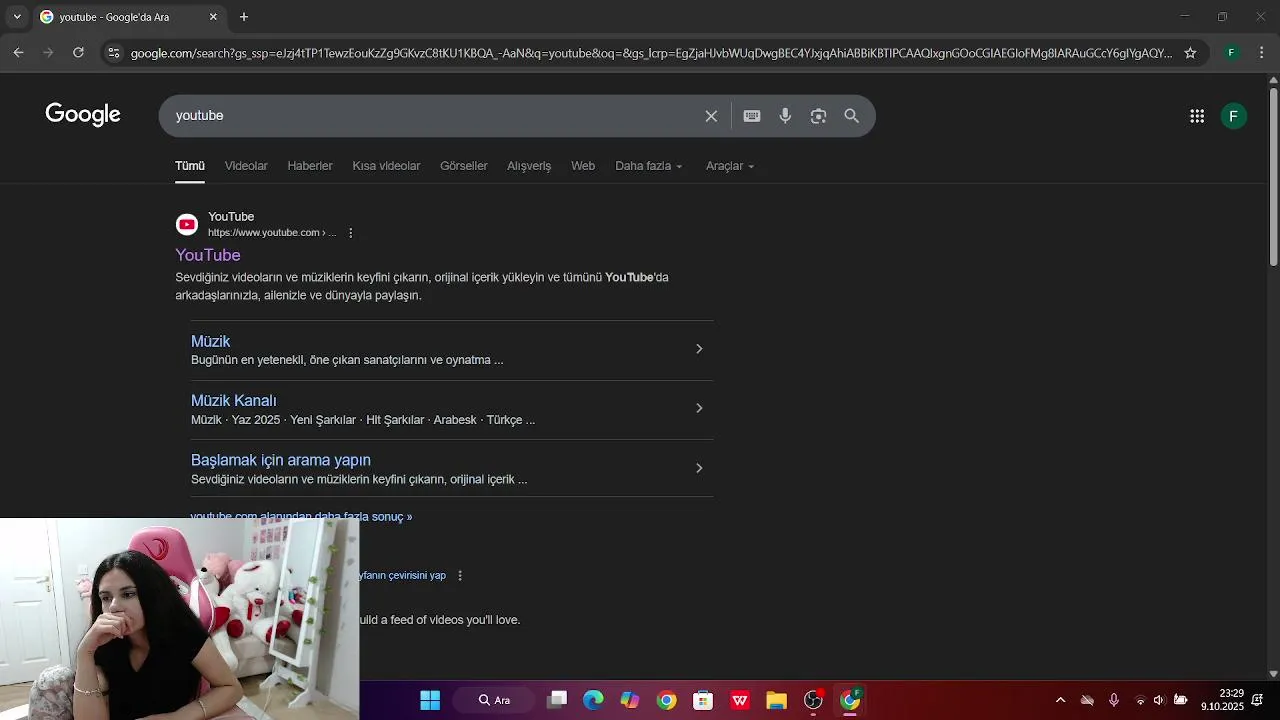Open Chrome three-dot menu

[1261, 53]
